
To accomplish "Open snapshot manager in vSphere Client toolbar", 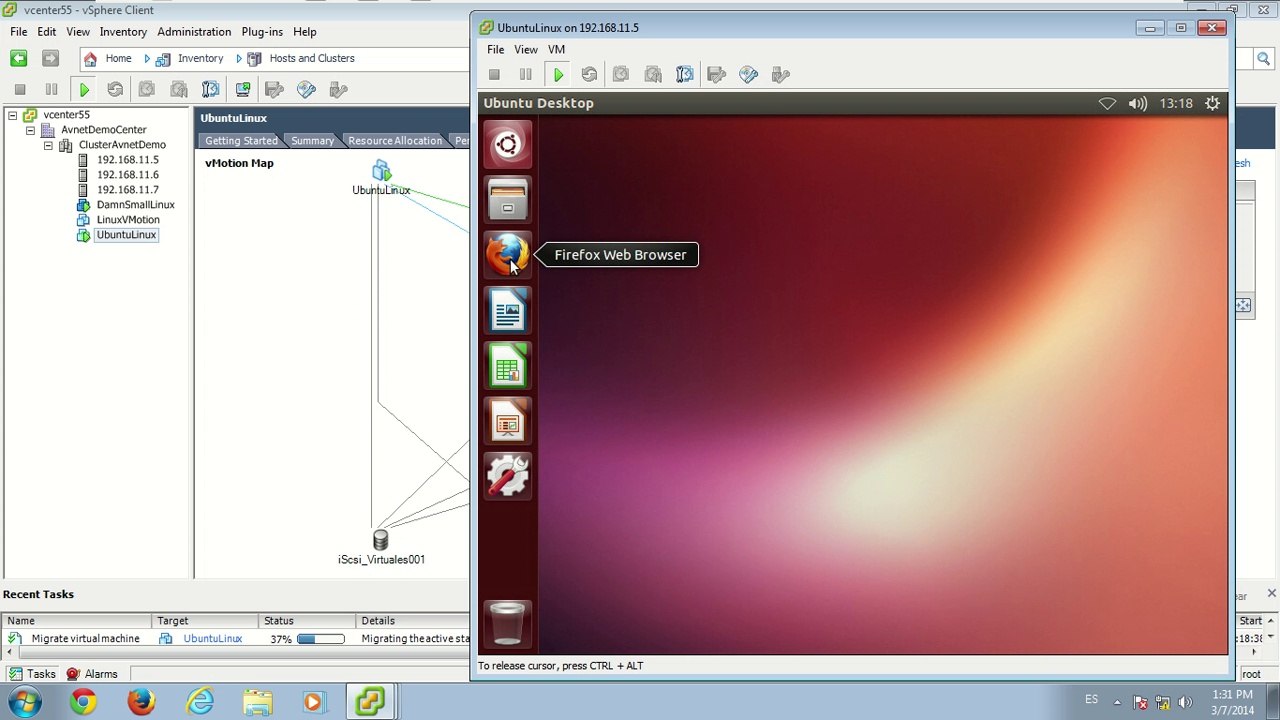I will [x=210, y=90].
